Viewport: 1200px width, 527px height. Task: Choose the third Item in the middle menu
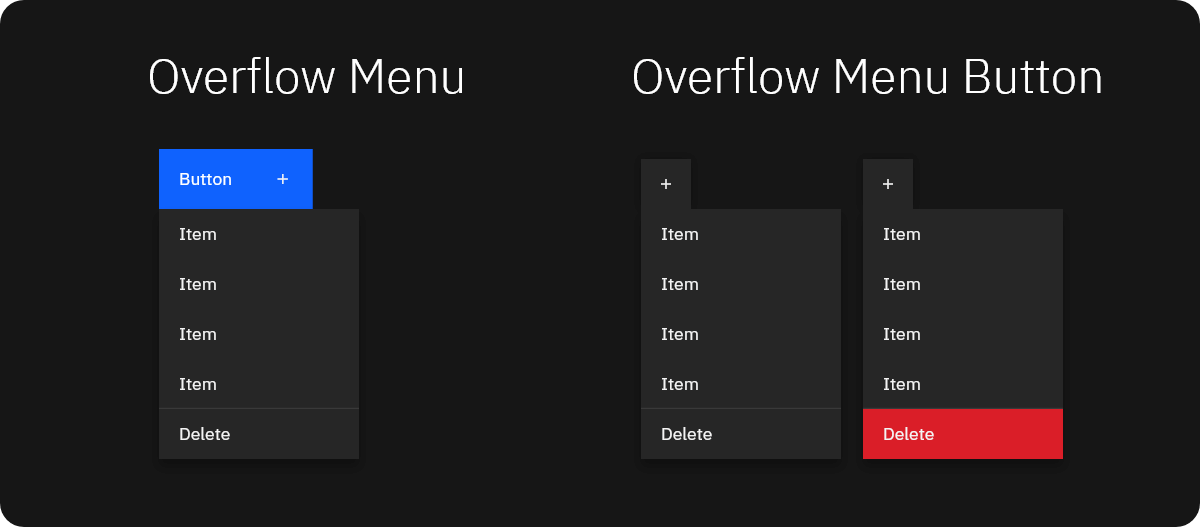click(741, 334)
